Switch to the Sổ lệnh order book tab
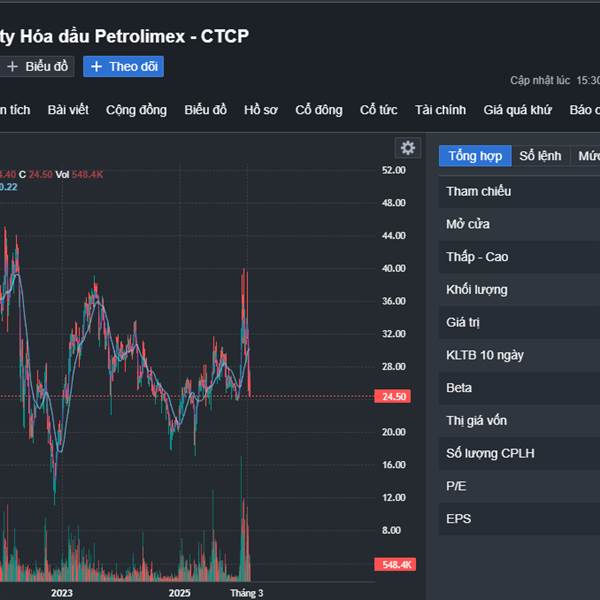Viewport: 600px width, 600px height. 540,156
